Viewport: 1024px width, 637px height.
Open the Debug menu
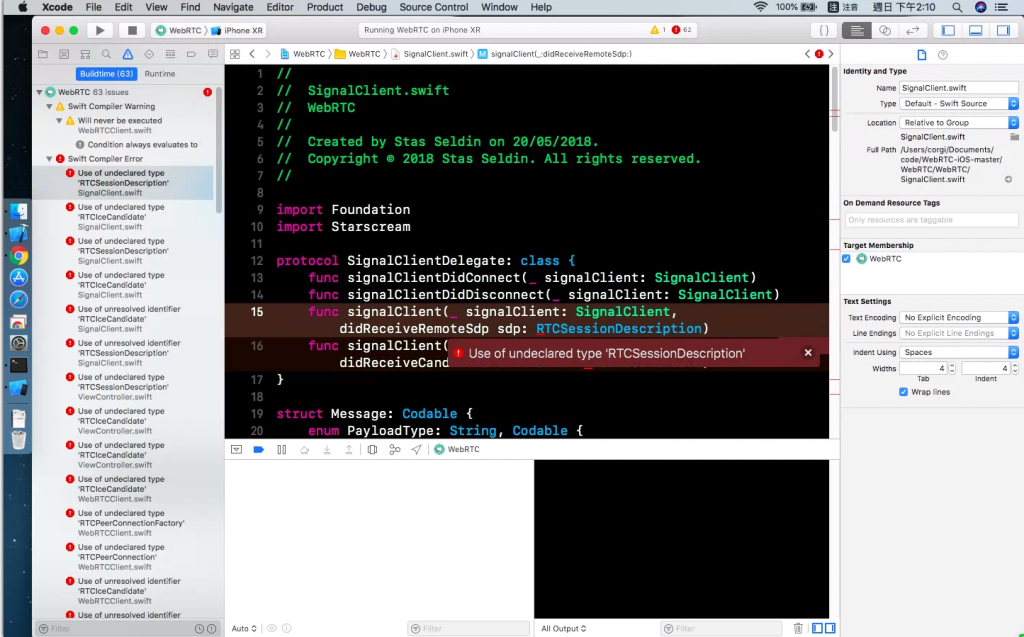[x=371, y=7]
